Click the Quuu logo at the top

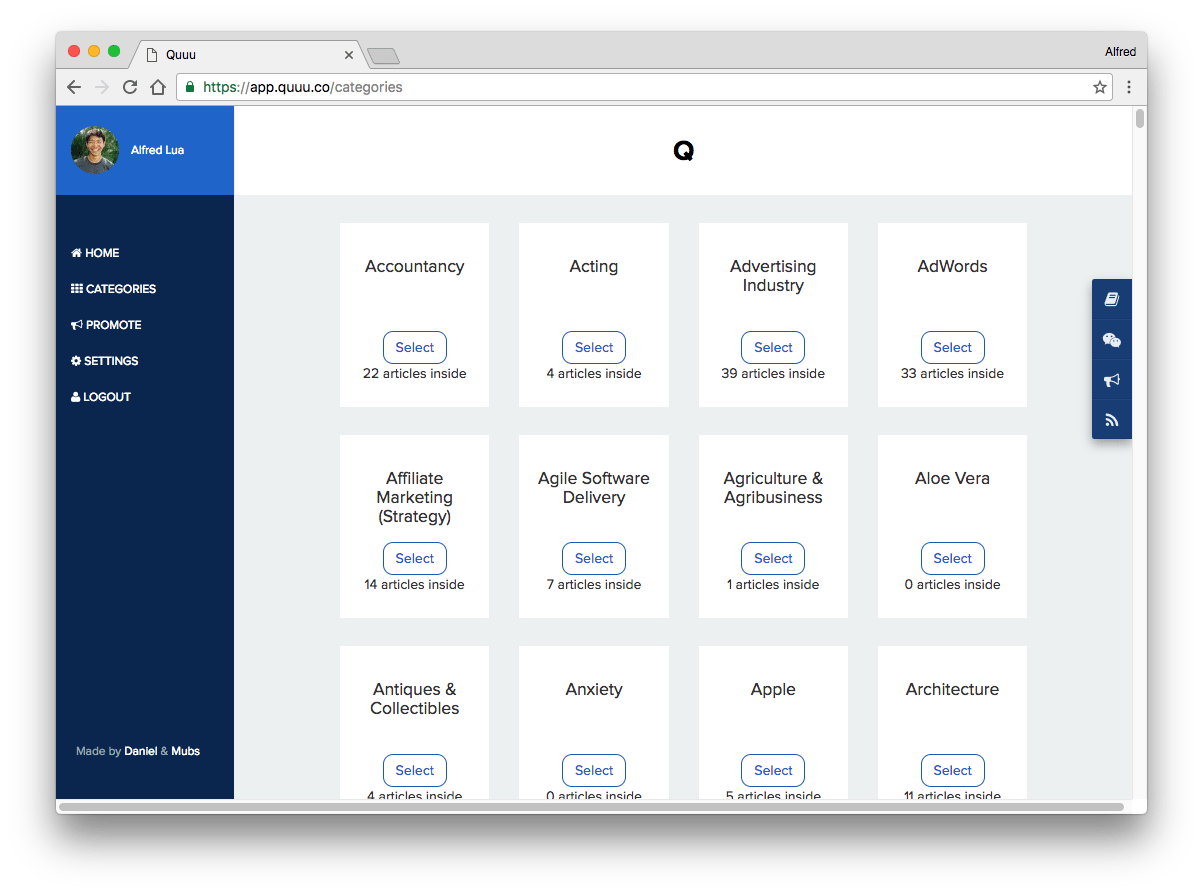pyautogui.click(x=683, y=150)
